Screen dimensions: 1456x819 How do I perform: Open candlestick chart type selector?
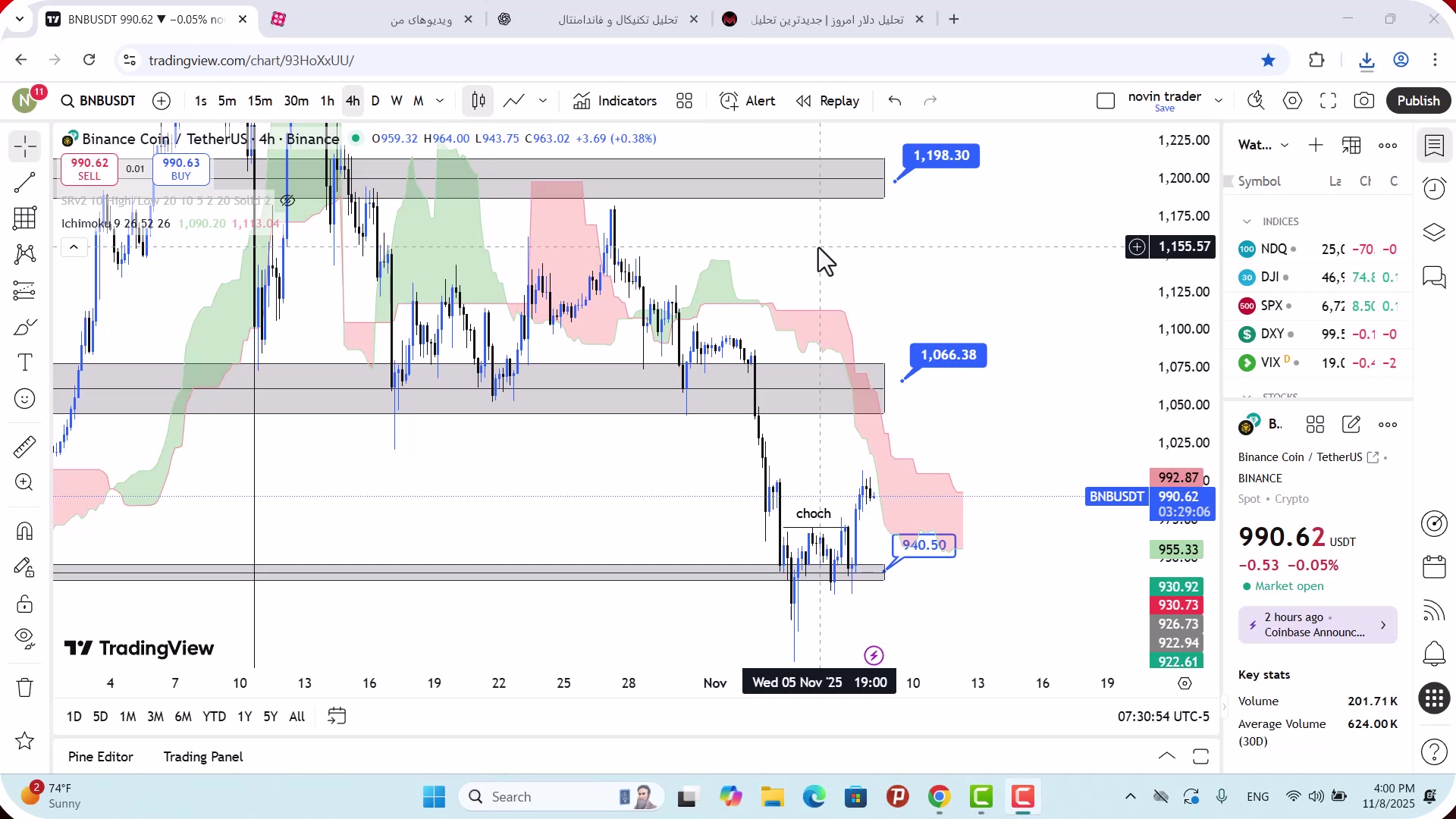pyautogui.click(x=478, y=101)
